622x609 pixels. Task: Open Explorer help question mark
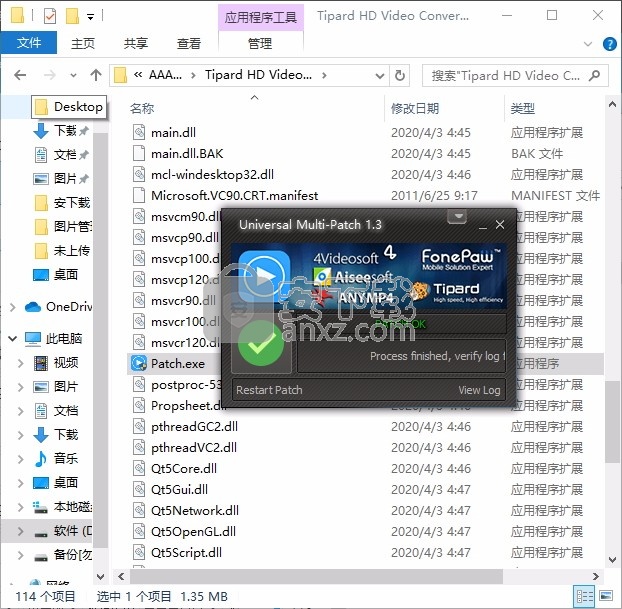pyautogui.click(x=609, y=44)
